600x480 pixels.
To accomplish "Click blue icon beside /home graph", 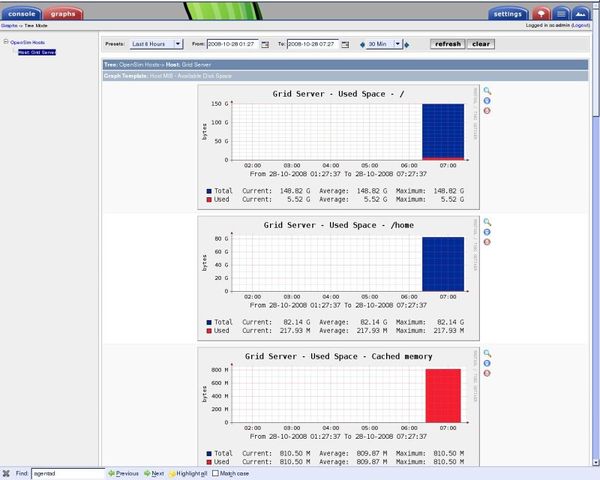I will (486, 232).
